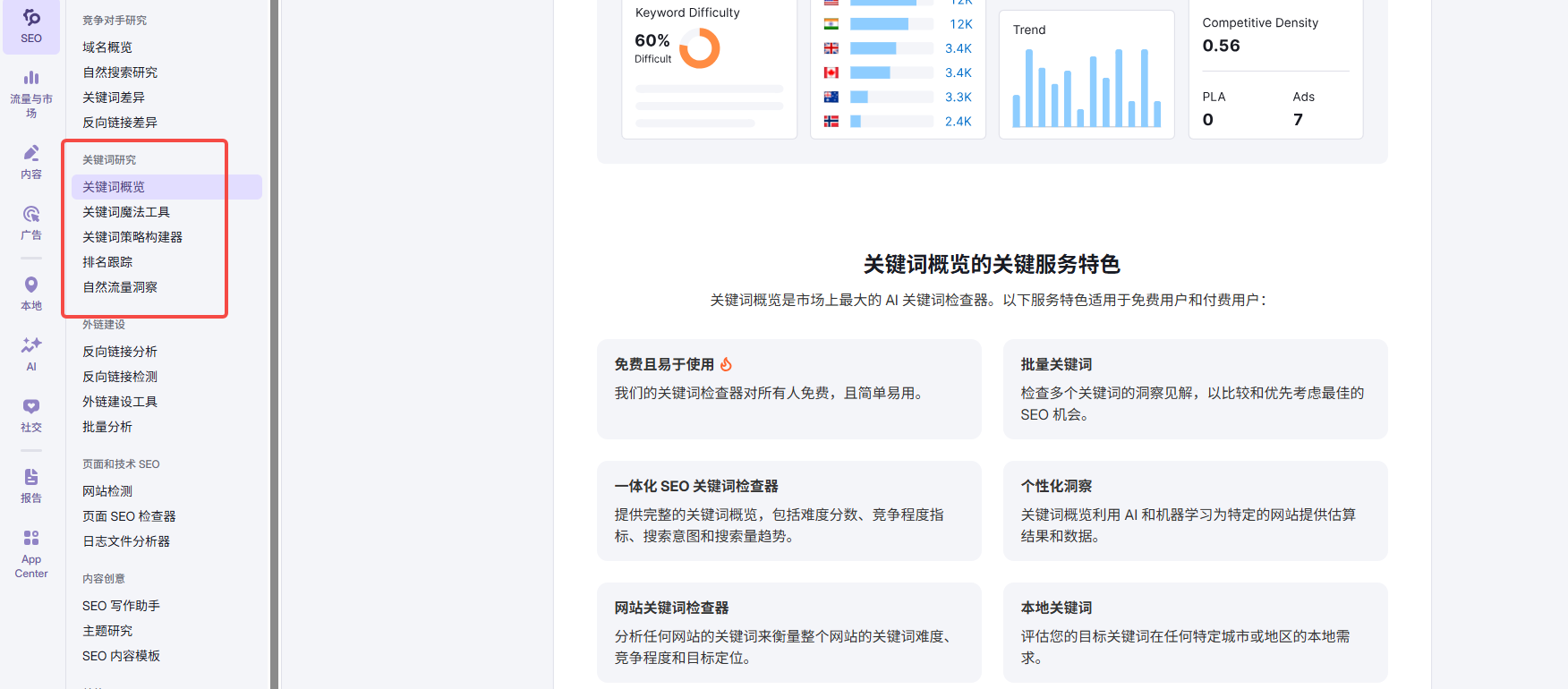Open 关键词策略构建器
Viewport: 1568px width, 689px height.
click(132, 237)
